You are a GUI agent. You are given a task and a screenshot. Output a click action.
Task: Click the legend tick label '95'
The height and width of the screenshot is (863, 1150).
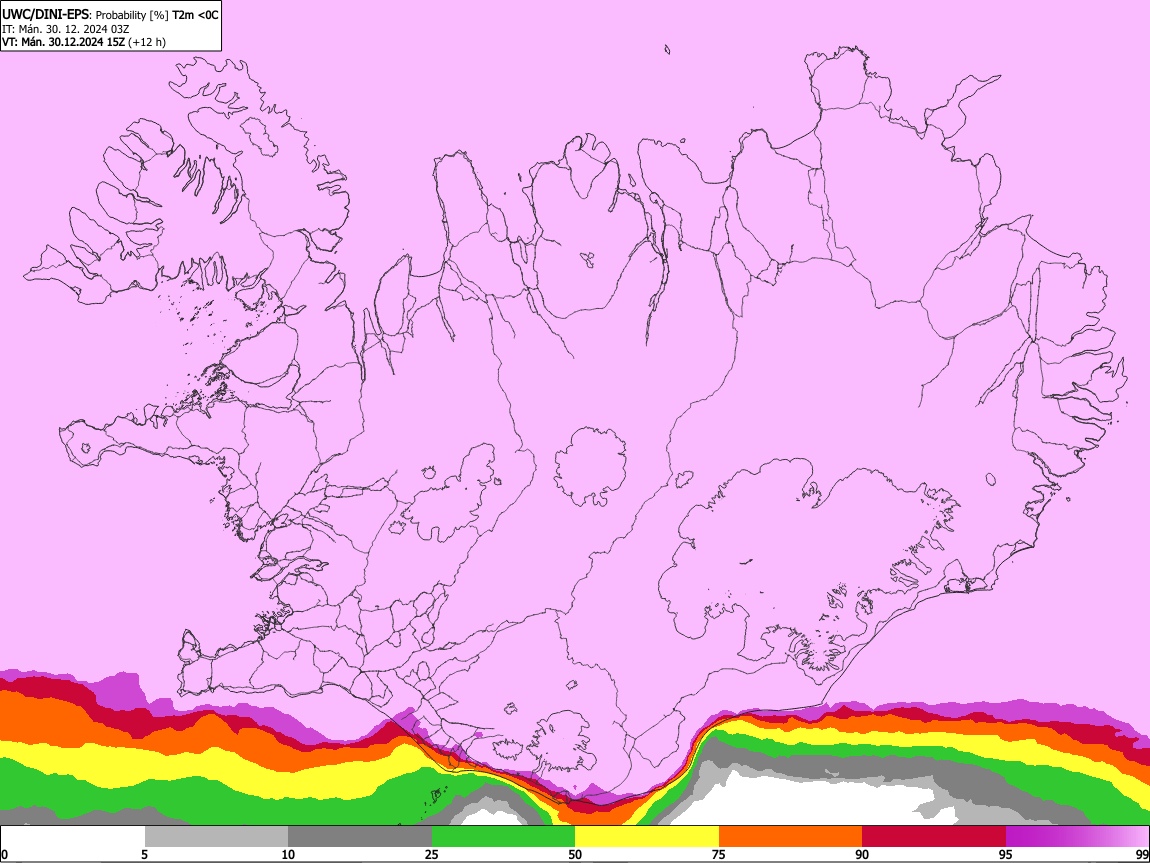pos(1006,854)
